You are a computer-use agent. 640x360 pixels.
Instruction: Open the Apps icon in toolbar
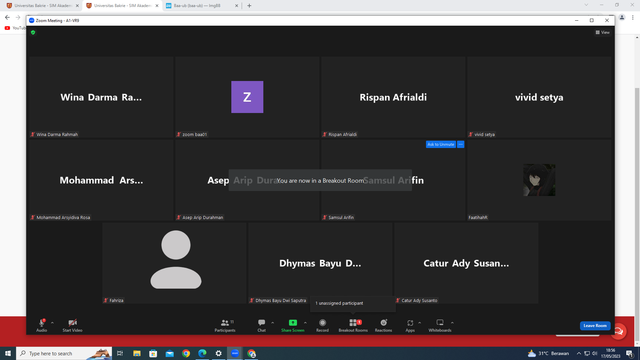click(x=410, y=322)
